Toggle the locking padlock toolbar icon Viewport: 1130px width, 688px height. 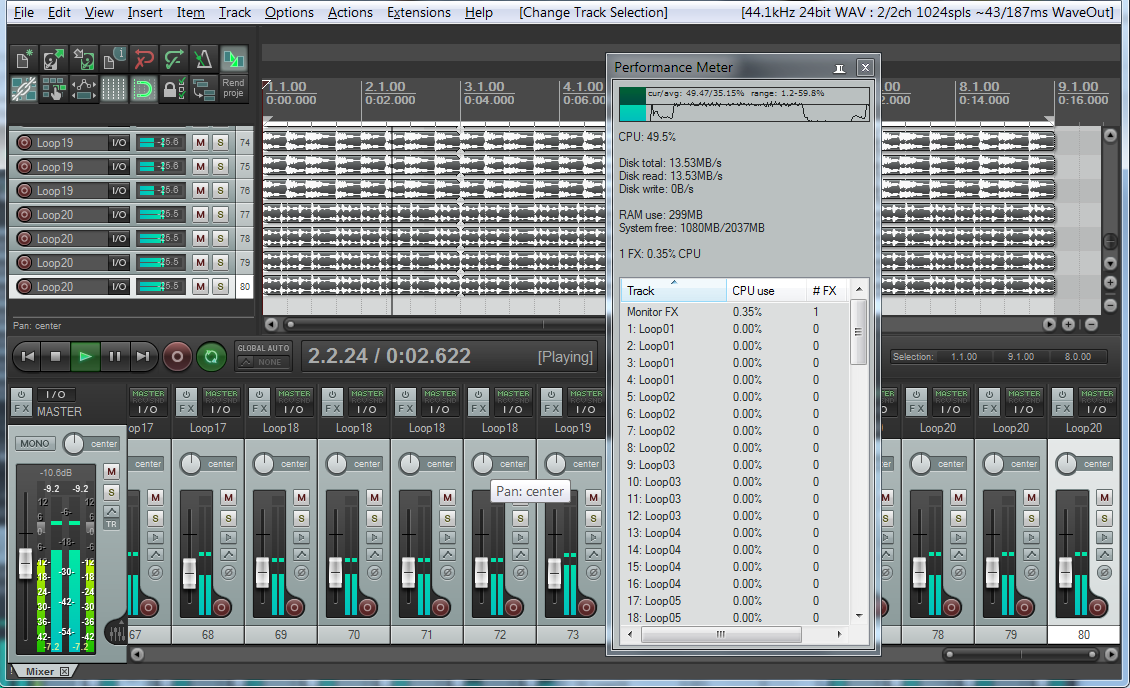point(173,90)
